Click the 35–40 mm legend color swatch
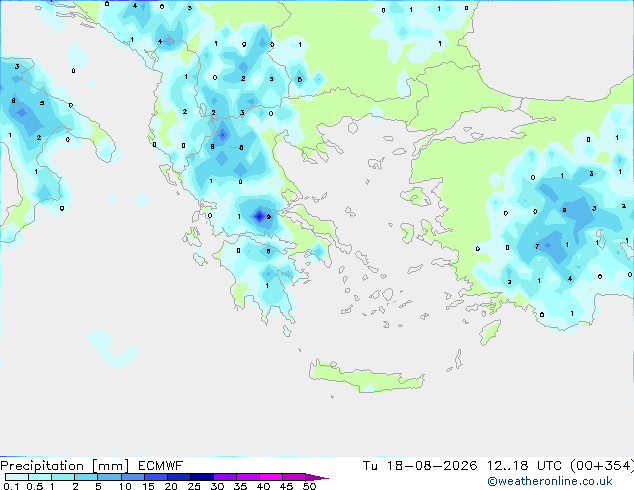634x490 pixels. (x=248, y=477)
